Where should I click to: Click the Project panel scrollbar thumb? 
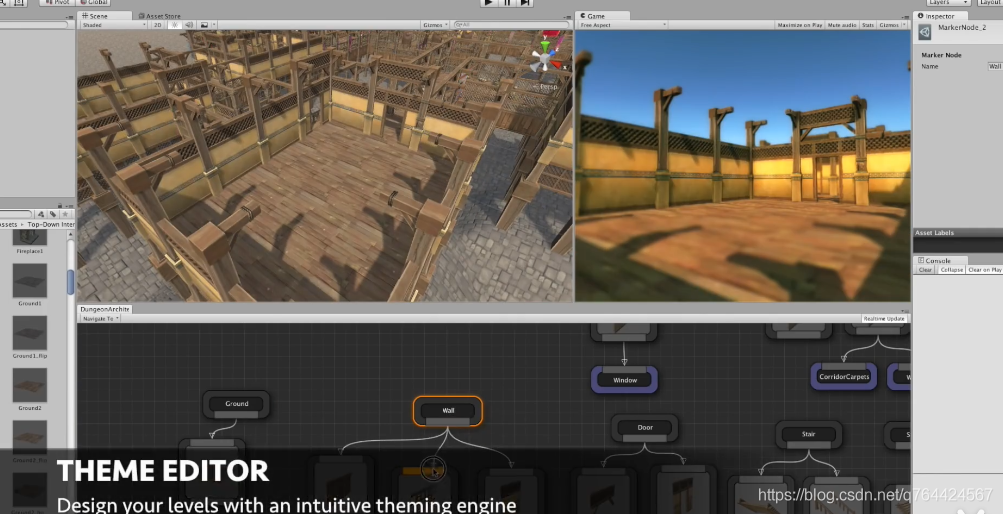70,282
